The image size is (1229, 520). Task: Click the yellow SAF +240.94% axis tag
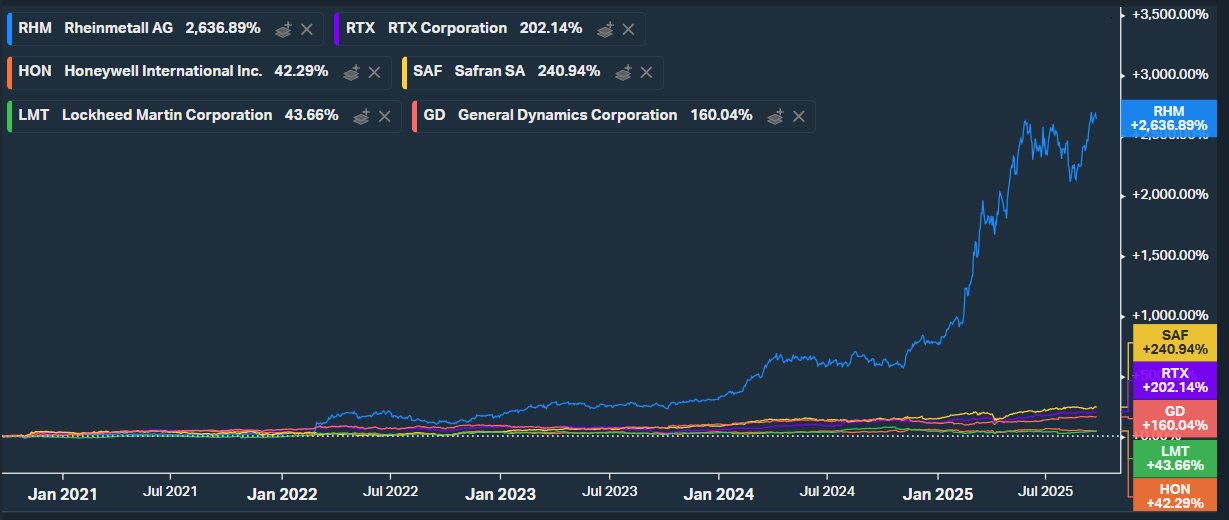(1173, 342)
